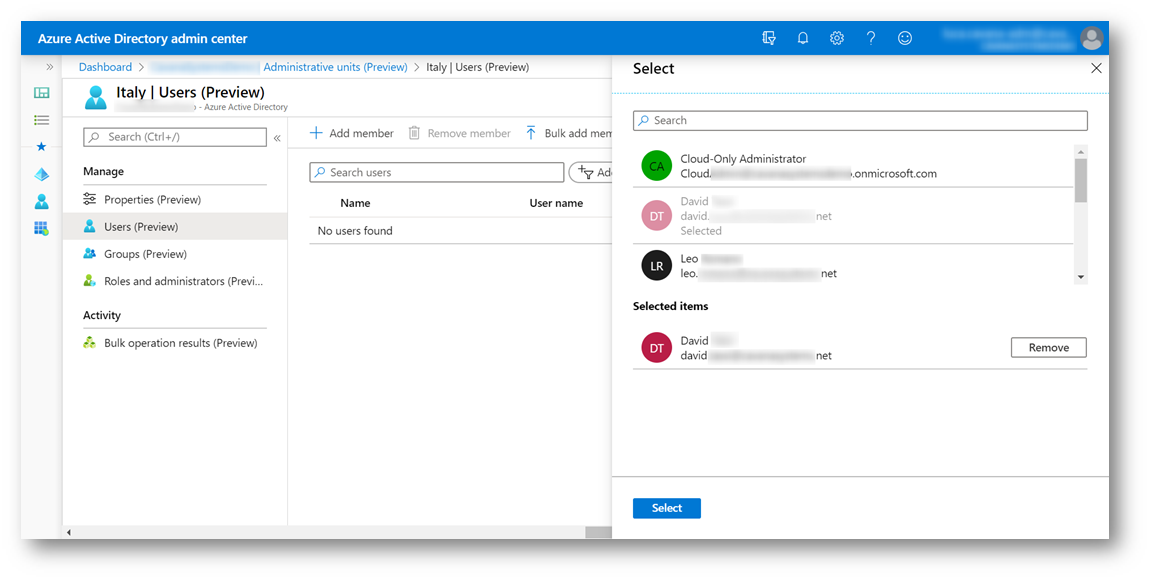Click the Search users field
The height and width of the screenshot is (581, 1151).
coord(437,173)
